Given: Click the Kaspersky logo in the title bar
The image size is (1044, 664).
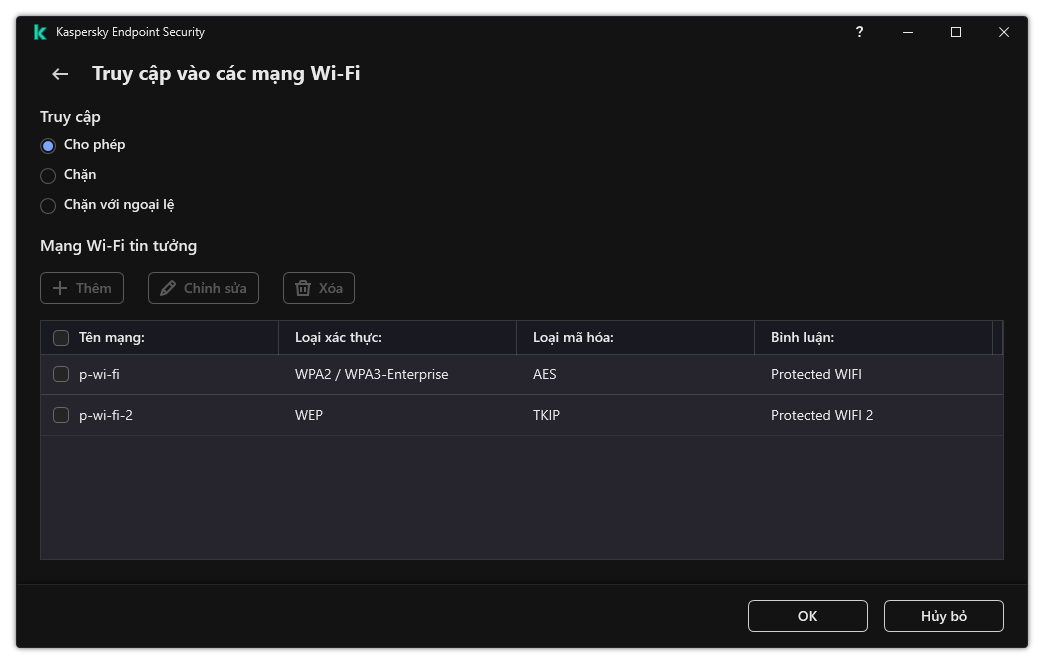Looking at the screenshot, I should [x=39, y=32].
